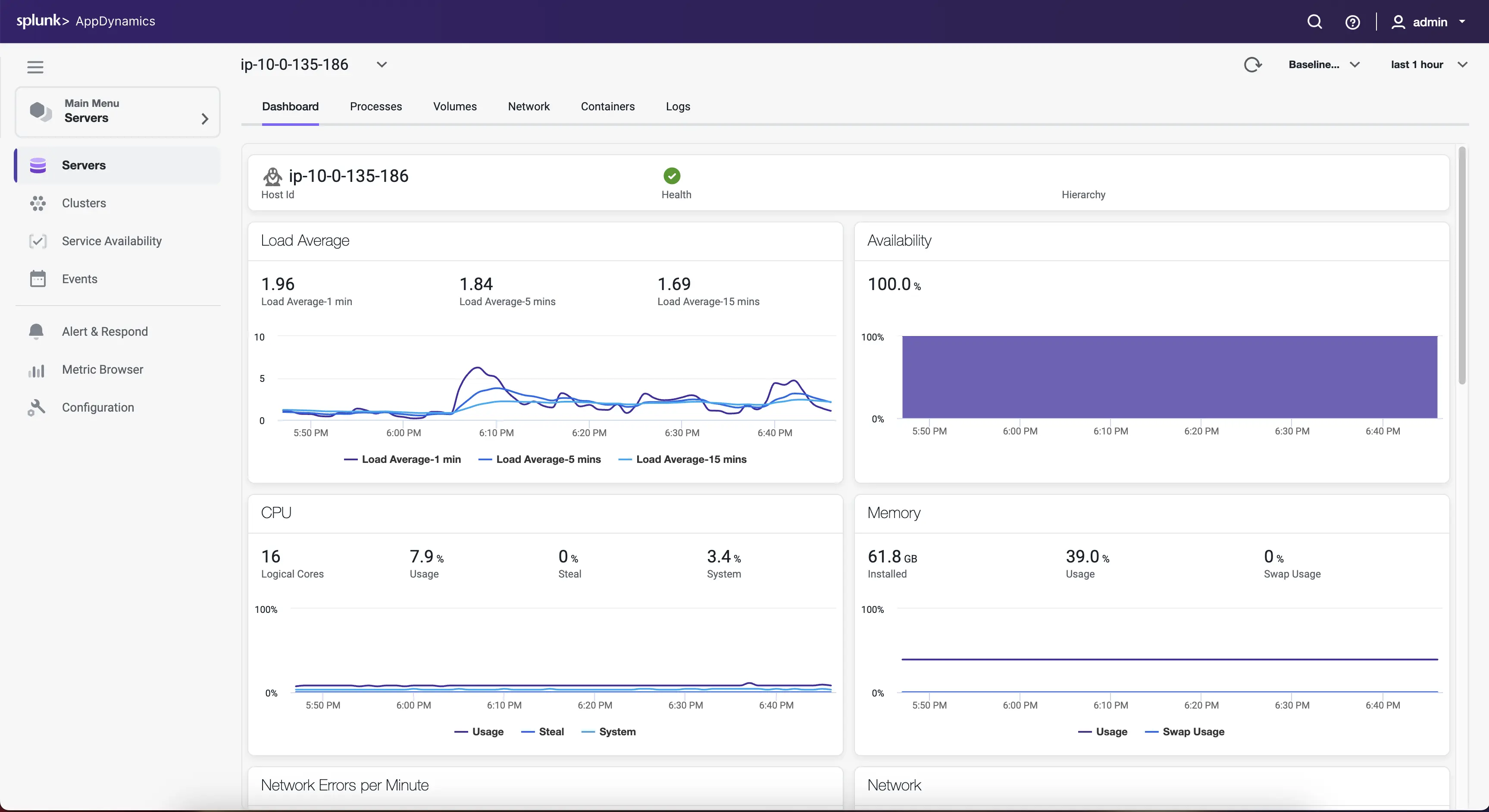Switch to the Containers tab

[x=607, y=106]
